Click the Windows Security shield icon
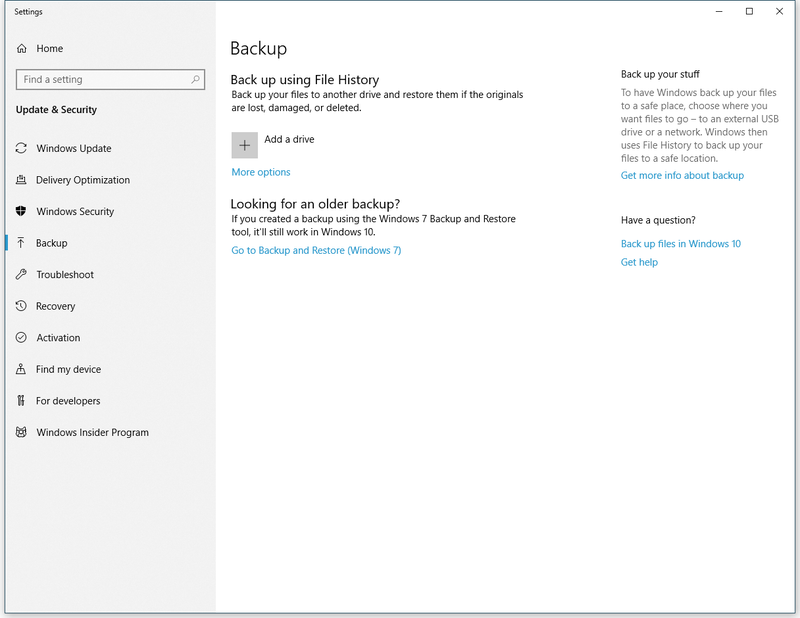This screenshot has height=618, width=800. point(21,211)
